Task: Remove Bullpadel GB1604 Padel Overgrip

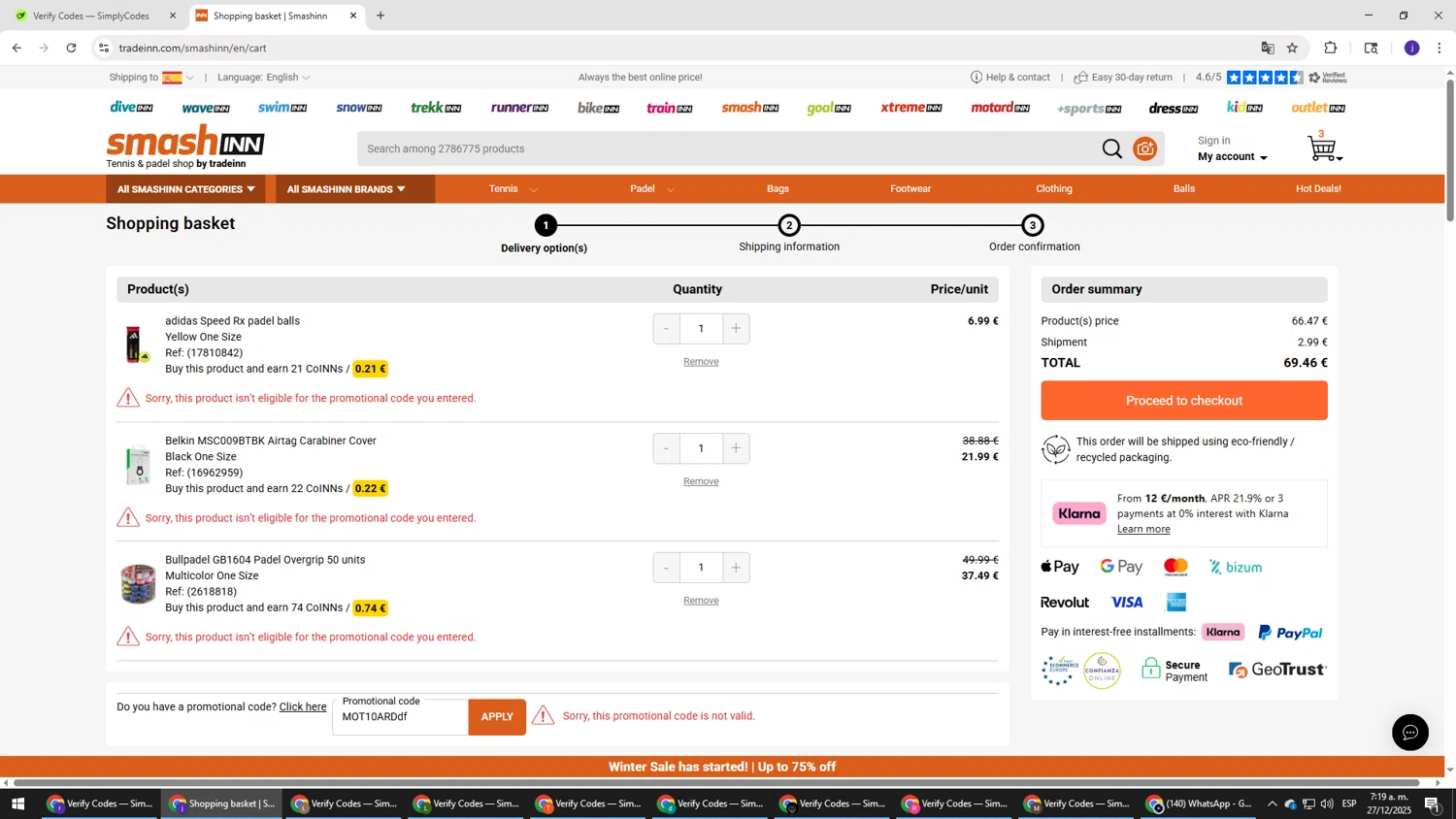Action: tap(701, 601)
